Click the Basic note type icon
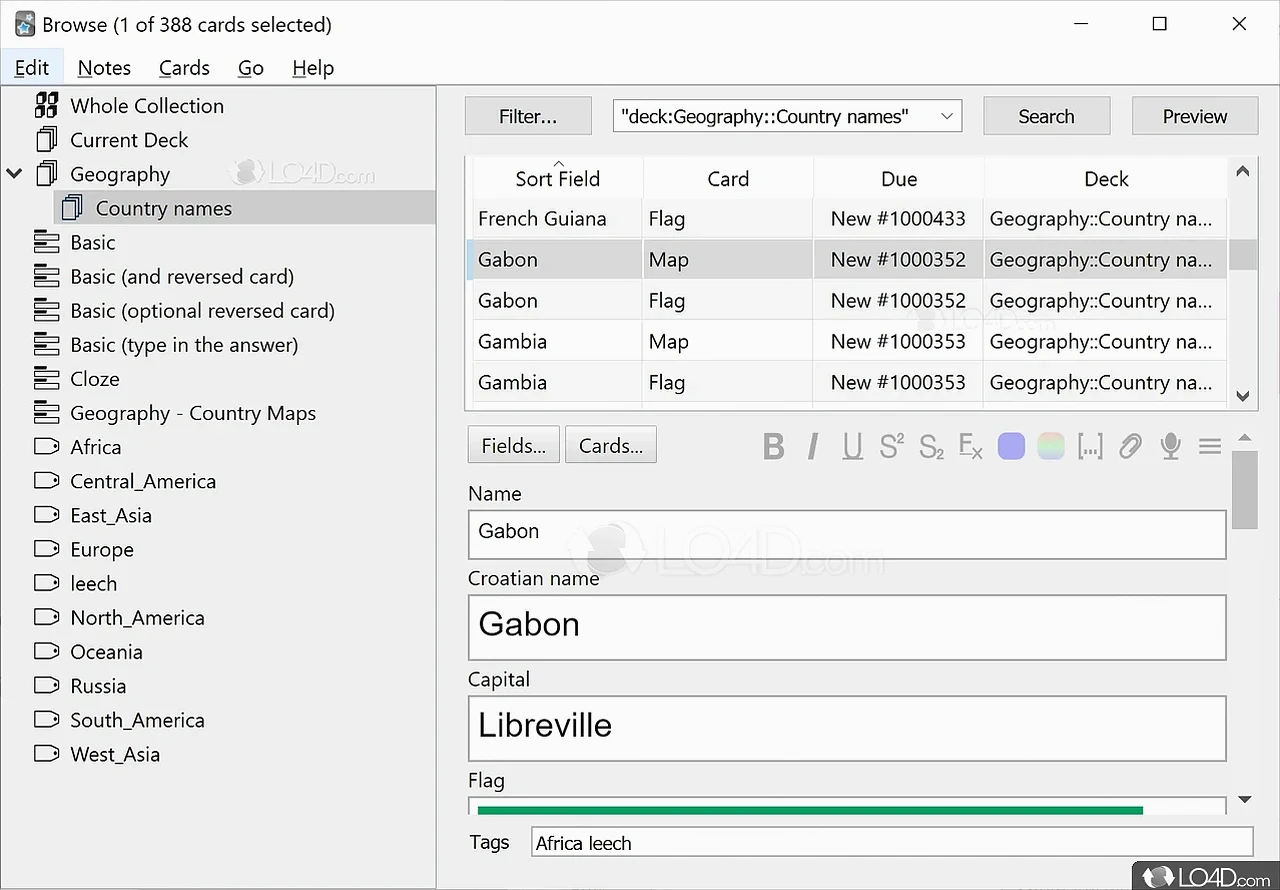This screenshot has width=1280, height=890. tap(46, 242)
